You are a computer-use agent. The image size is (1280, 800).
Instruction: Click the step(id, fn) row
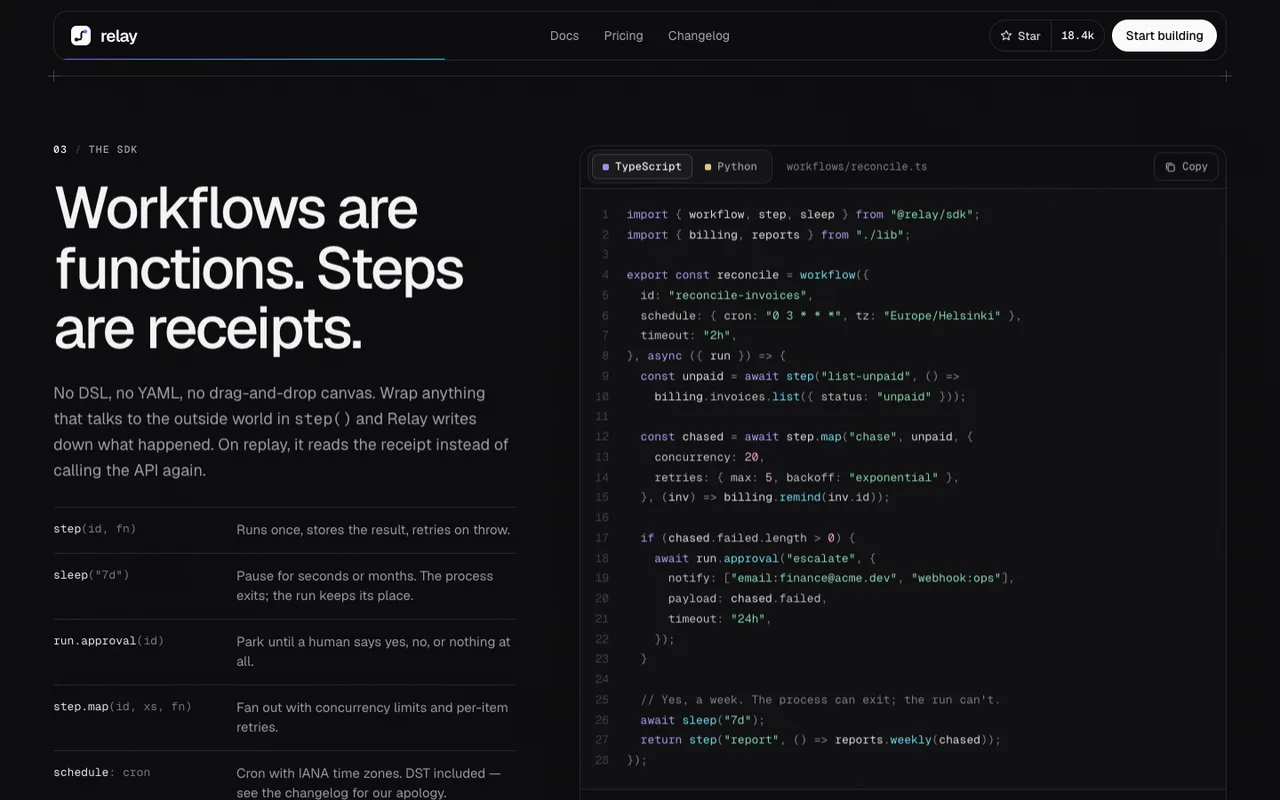[x=285, y=530]
